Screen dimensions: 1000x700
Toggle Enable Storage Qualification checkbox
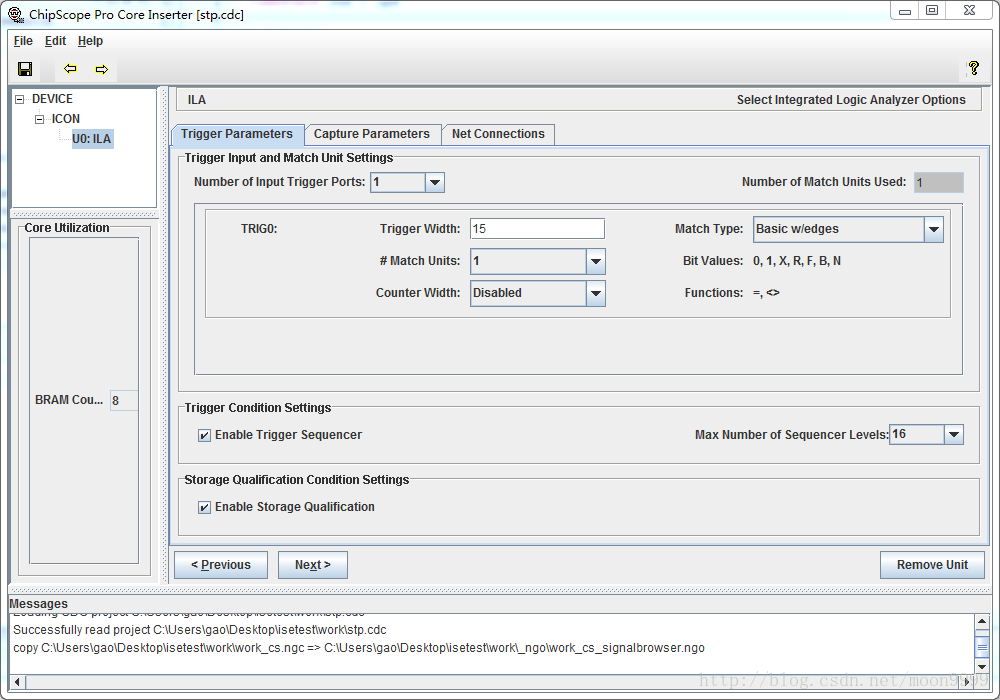[204, 507]
